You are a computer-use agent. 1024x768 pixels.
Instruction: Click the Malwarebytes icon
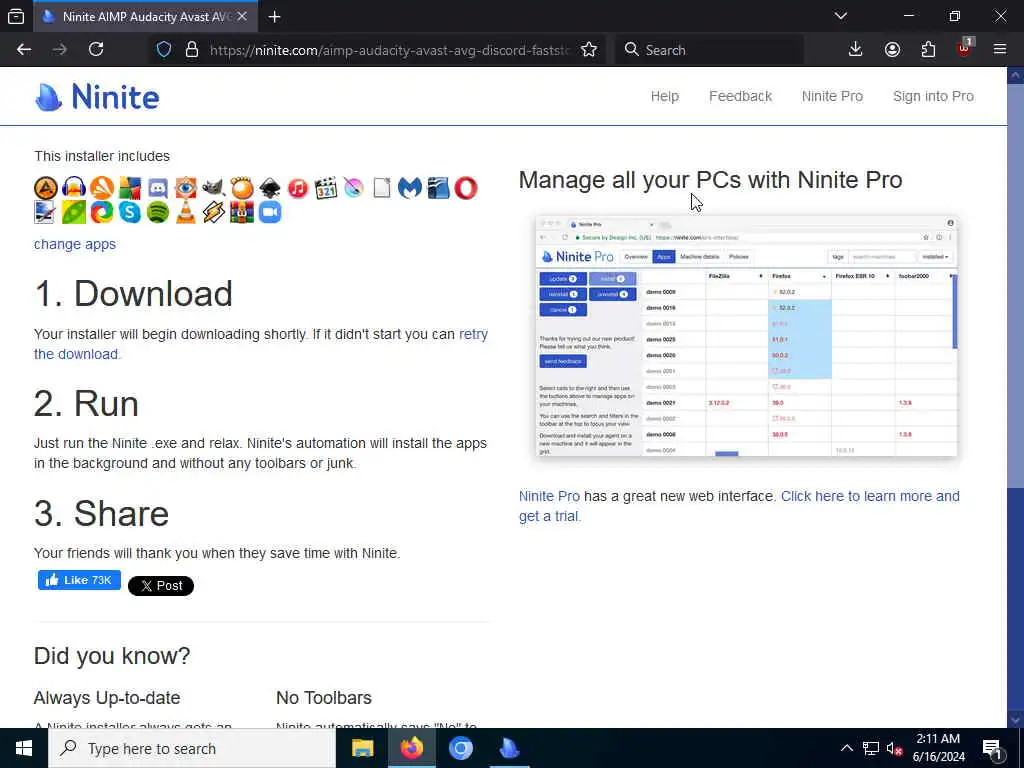410,188
